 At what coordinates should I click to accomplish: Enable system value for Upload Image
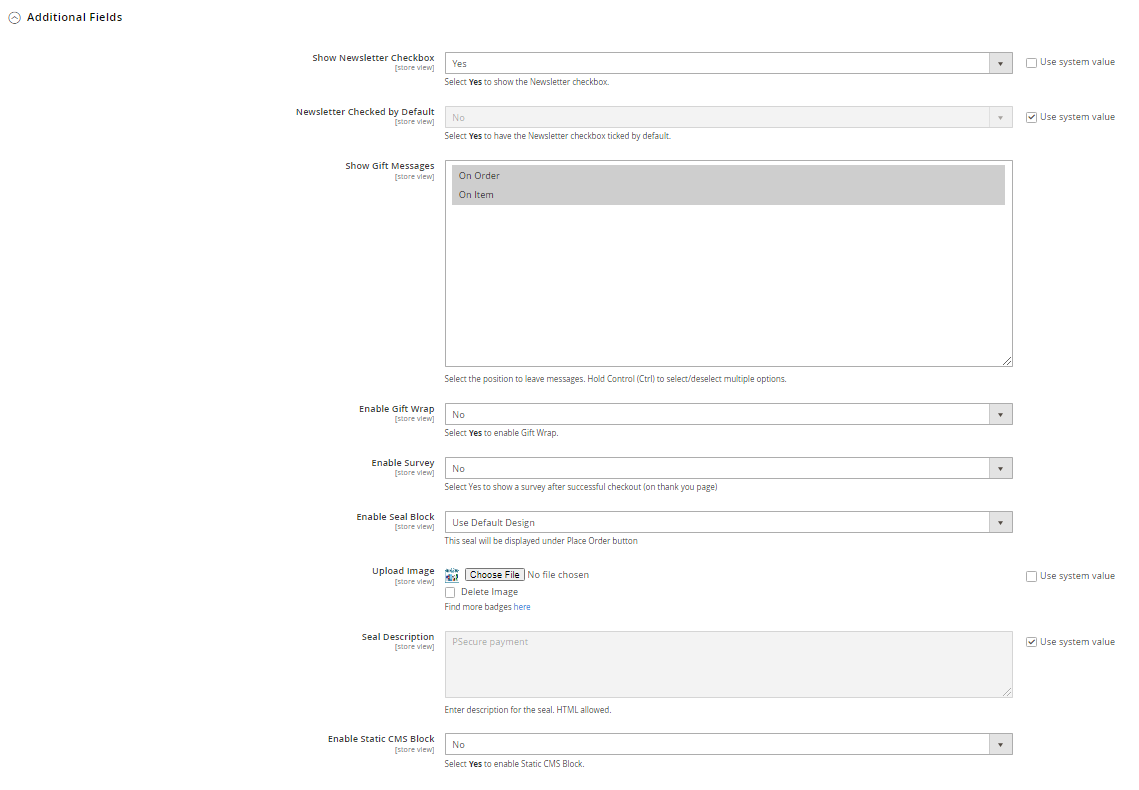pyautogui.click(x=1031, y=576)
